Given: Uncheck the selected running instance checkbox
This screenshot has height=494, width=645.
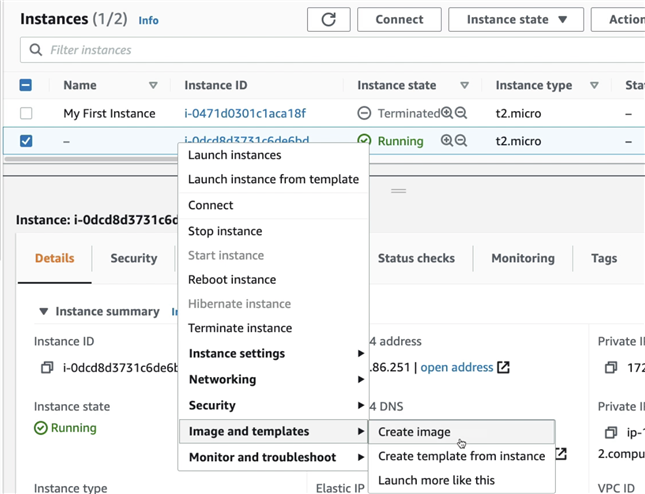Looking at the screenshot, I should pyautogui.click(x=26, y=141).
